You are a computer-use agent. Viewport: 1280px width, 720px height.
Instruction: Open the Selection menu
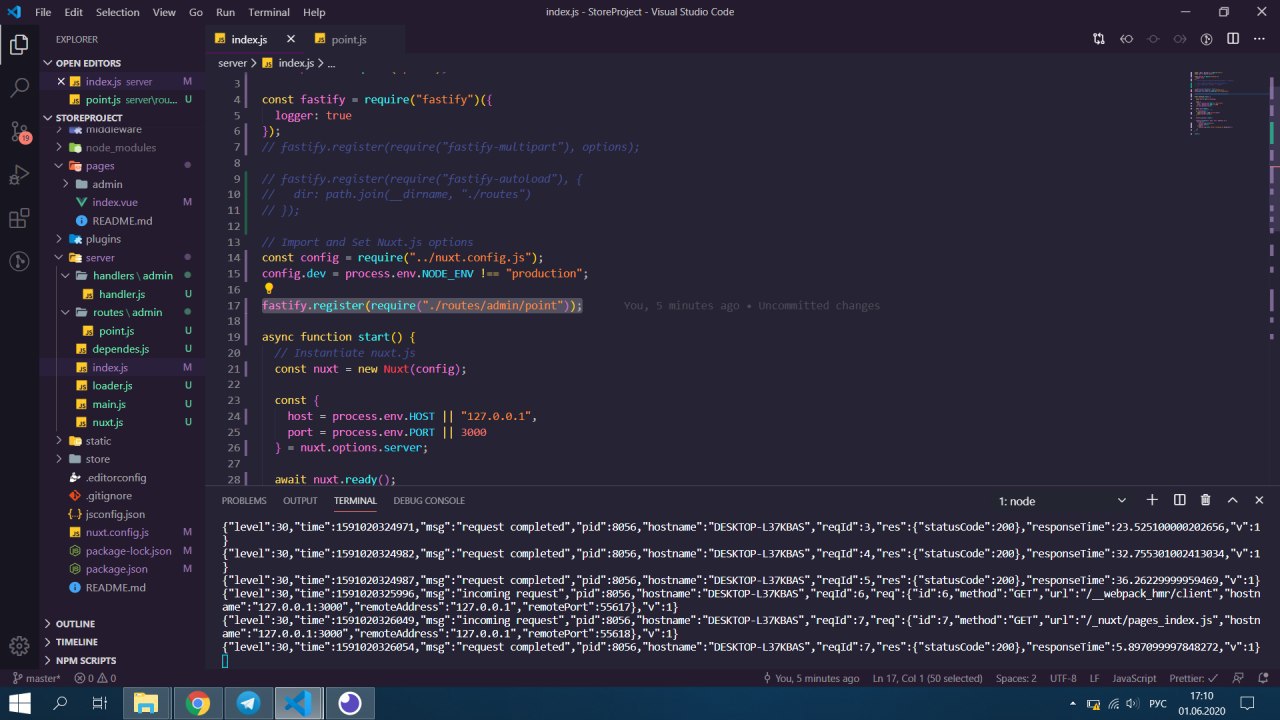118,12
